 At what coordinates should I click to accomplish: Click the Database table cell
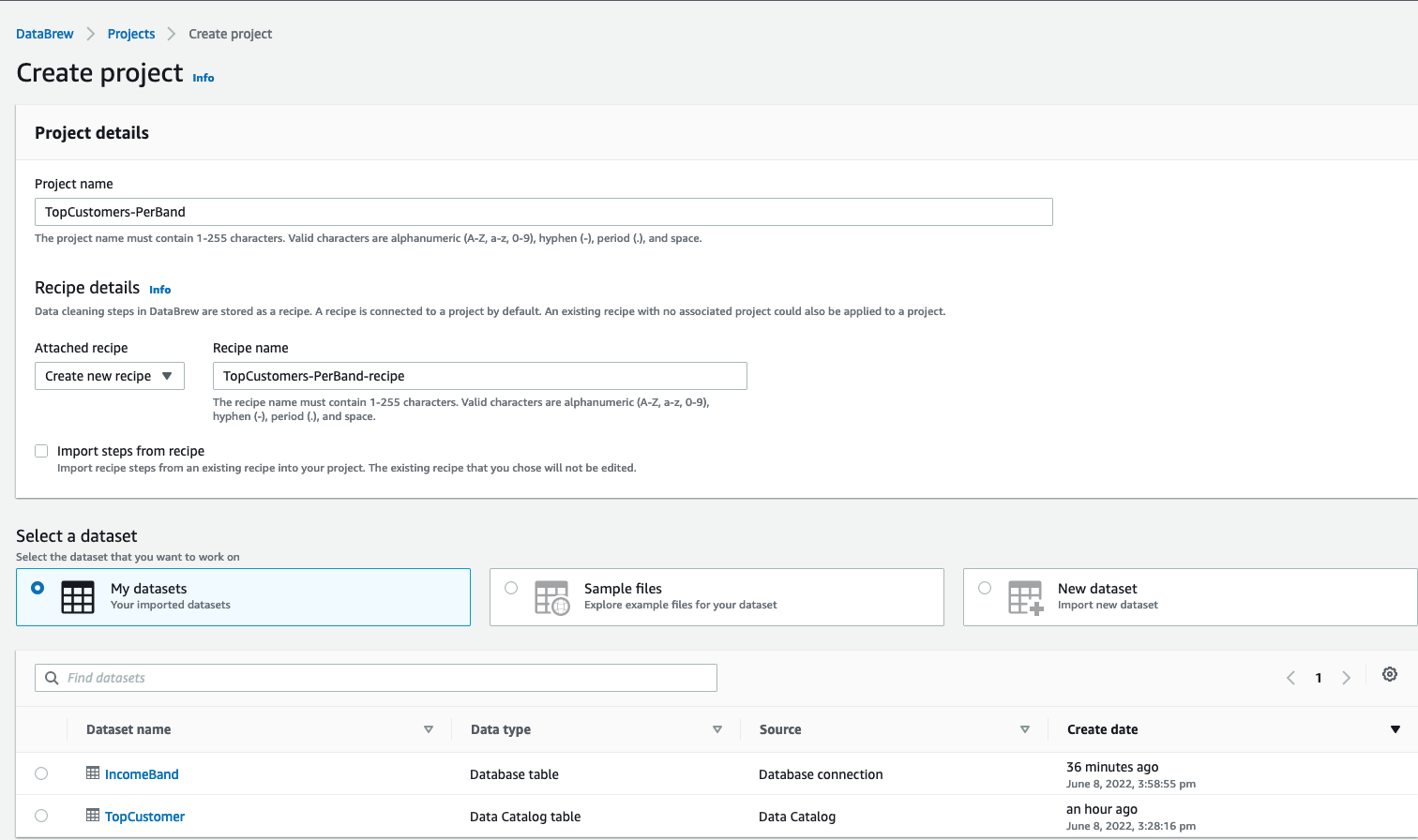(514, 774)
